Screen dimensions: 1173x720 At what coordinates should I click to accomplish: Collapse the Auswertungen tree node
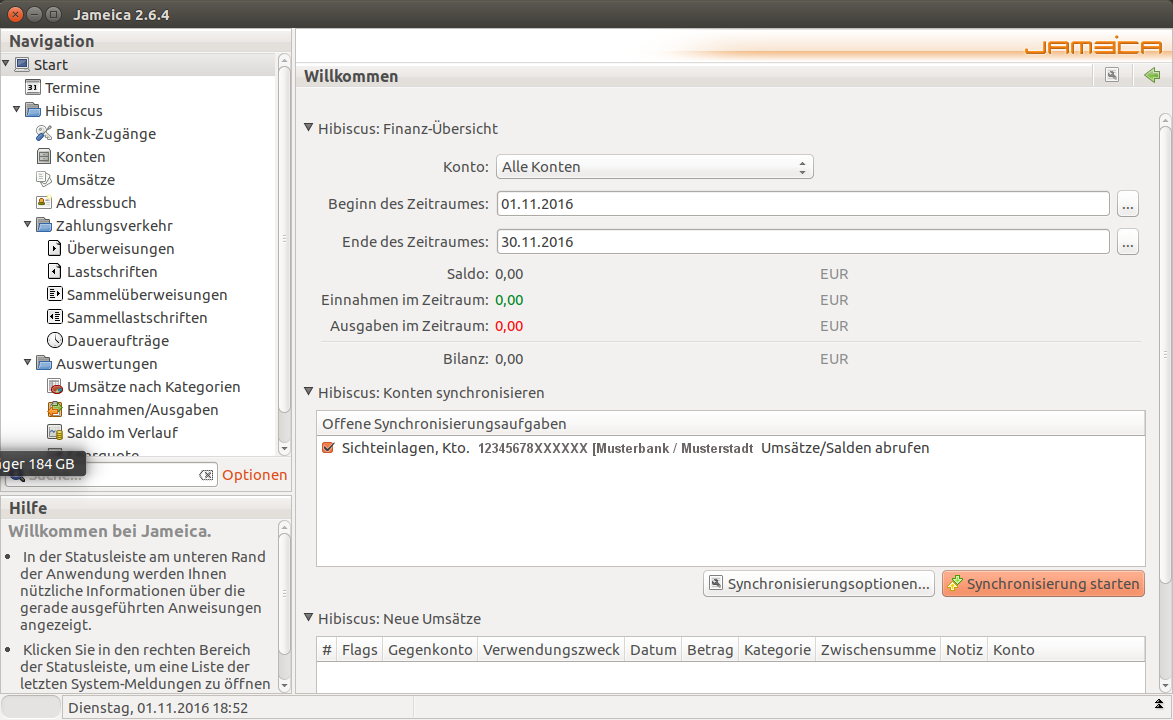point(28,362)
